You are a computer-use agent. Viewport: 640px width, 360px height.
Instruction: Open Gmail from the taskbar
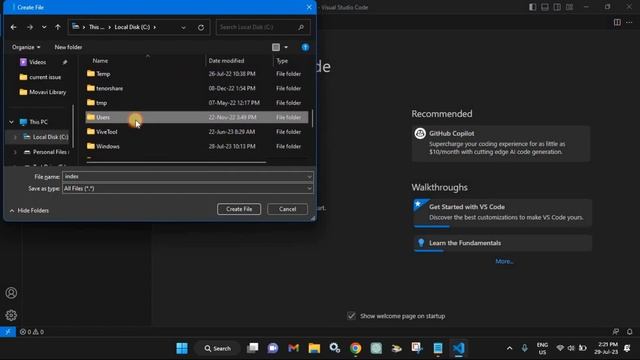[293, 348]
